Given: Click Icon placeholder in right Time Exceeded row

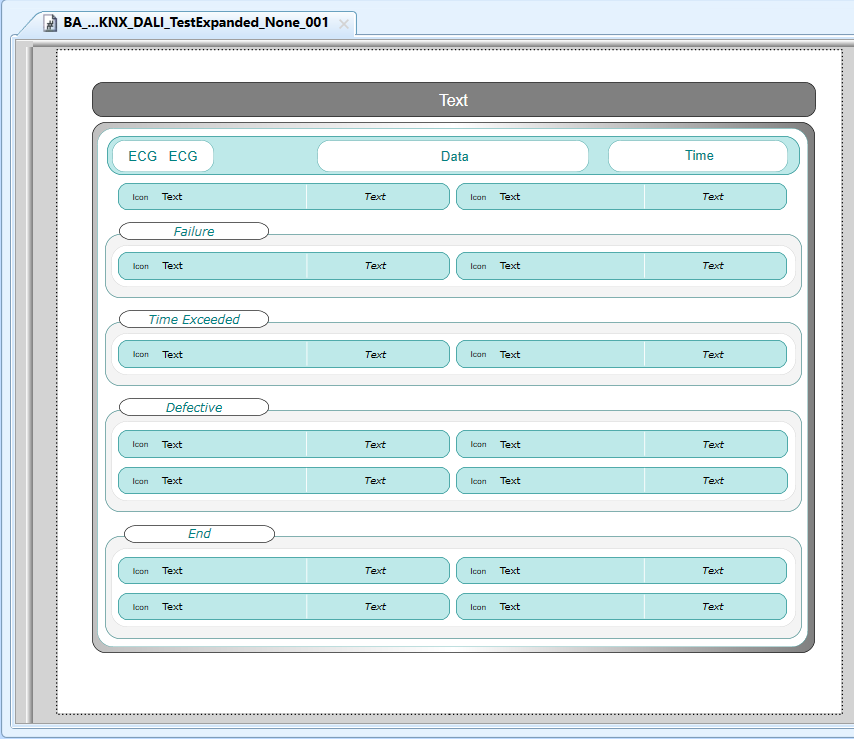Looking at the screenshot, I should click(478, 355).
